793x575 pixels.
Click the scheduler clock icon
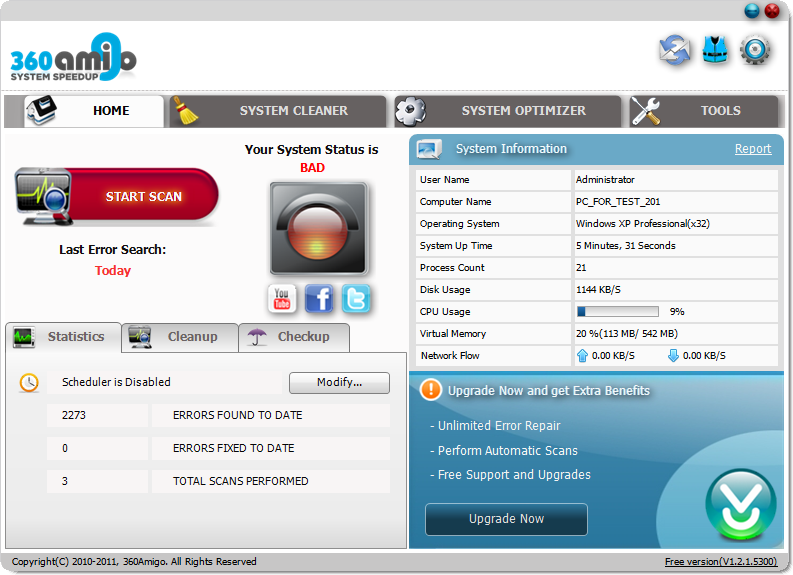coord(30,382)
